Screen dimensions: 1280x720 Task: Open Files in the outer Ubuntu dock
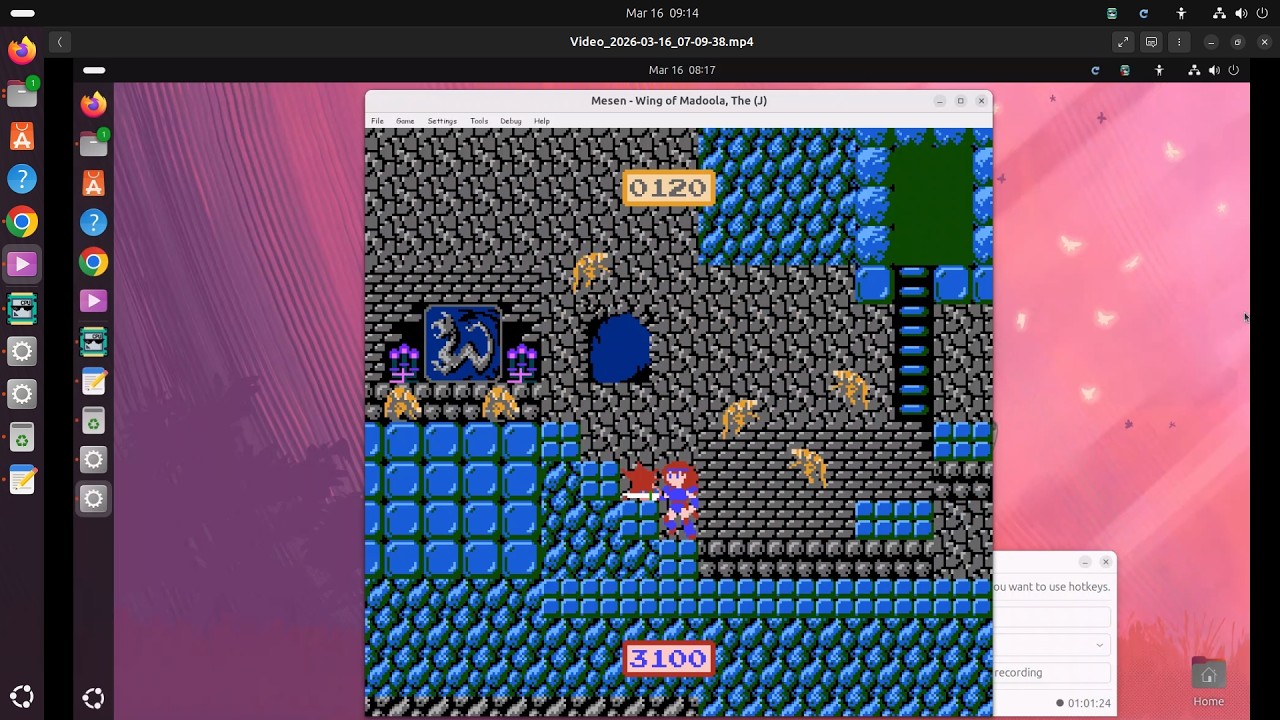22,93
